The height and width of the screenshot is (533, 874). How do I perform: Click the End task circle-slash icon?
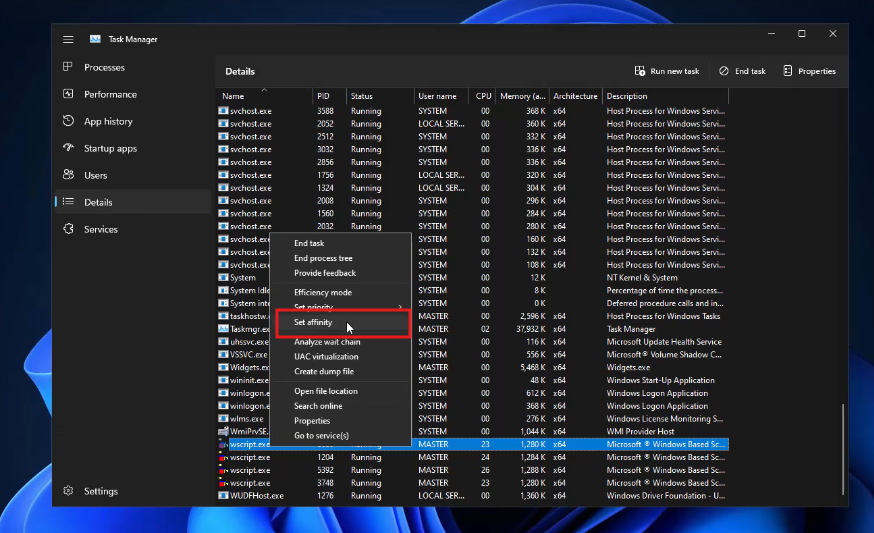[724, 71]
